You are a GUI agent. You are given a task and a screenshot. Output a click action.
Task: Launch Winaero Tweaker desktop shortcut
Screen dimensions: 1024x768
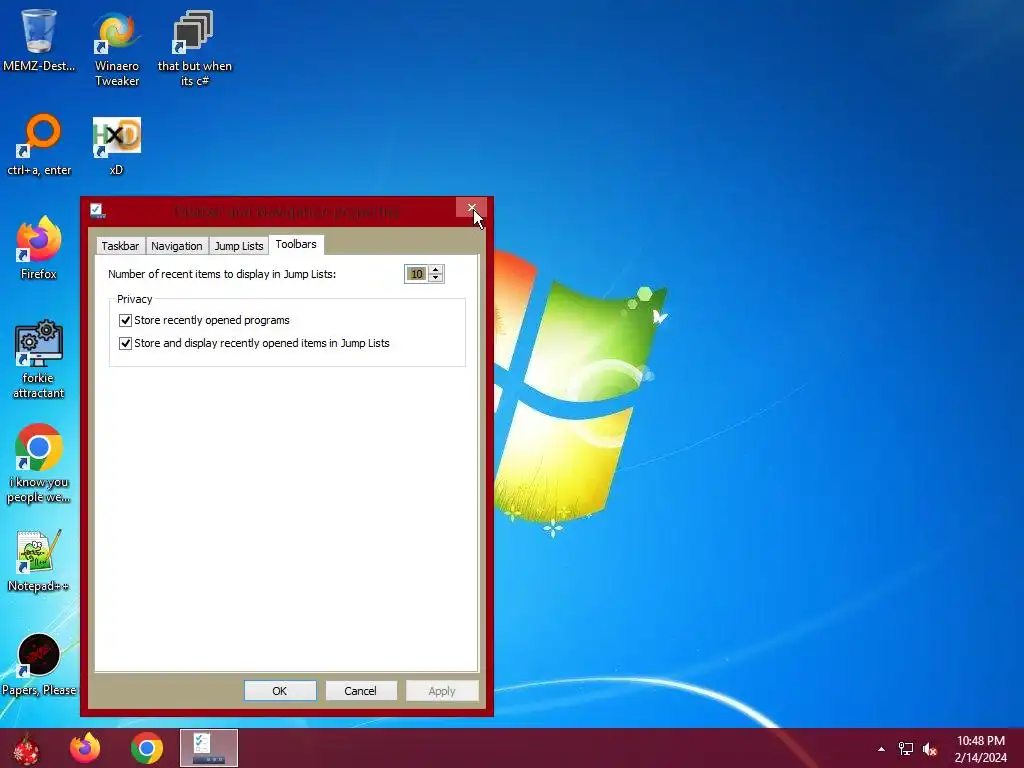(117, 48)
